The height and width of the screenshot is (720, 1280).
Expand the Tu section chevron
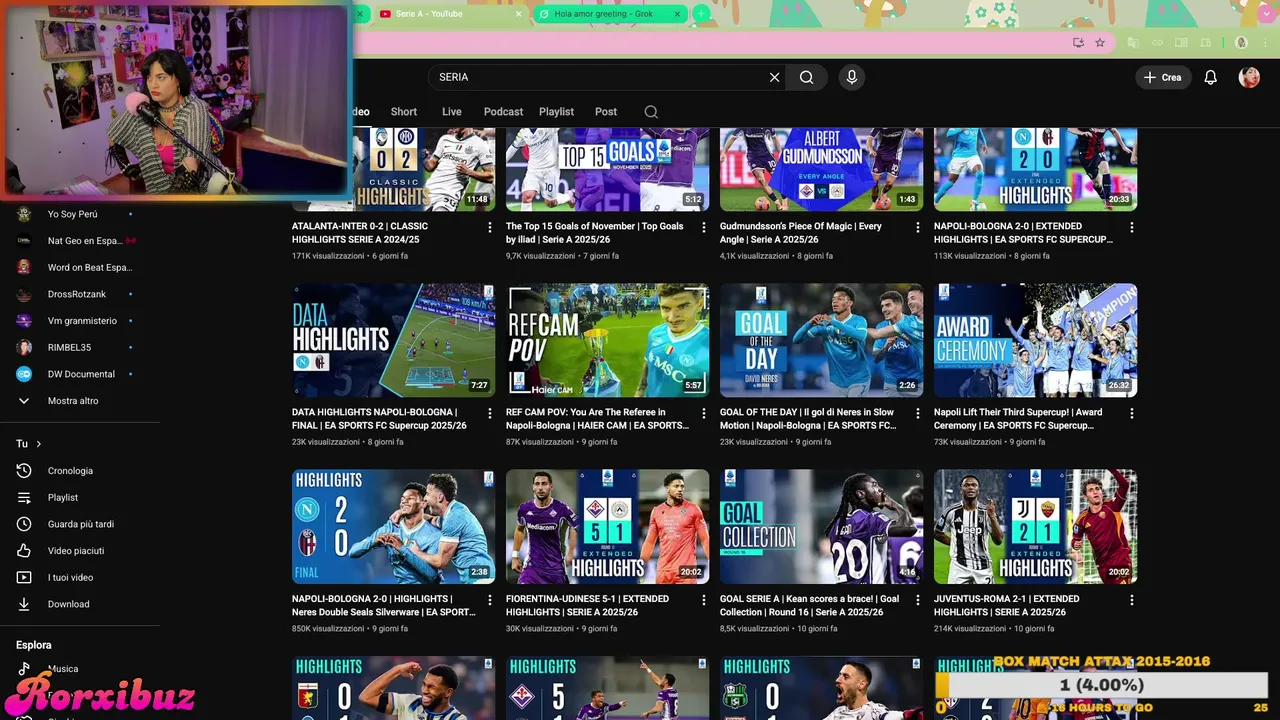[x=39, y=444]
